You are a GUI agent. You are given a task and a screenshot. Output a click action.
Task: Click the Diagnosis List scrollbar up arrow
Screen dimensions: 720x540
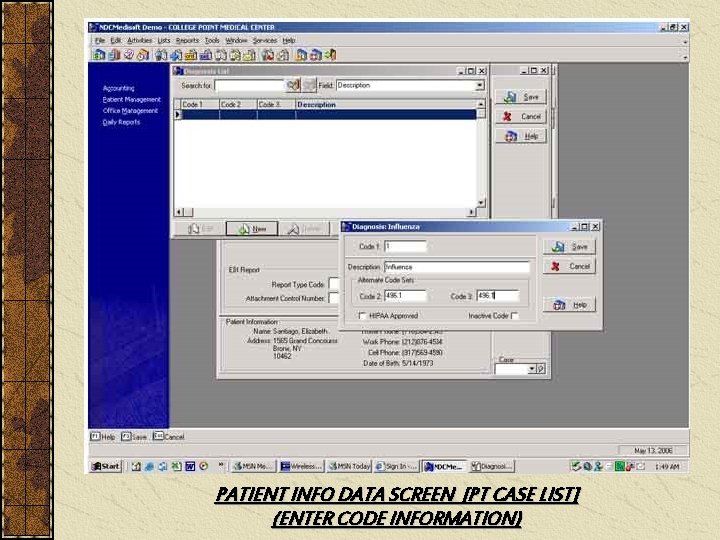481,104
